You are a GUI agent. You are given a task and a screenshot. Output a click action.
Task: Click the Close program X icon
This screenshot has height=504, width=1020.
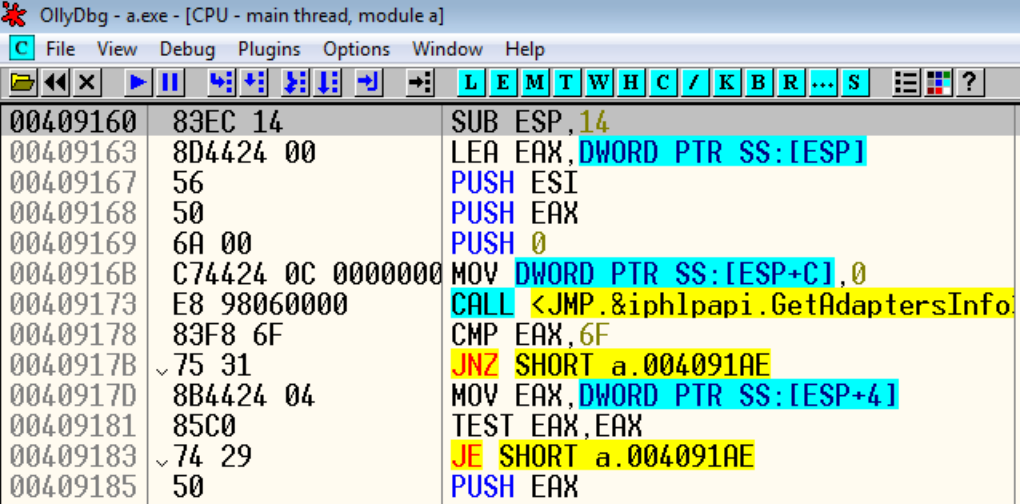pyautogui.click(x=87, y=82)
